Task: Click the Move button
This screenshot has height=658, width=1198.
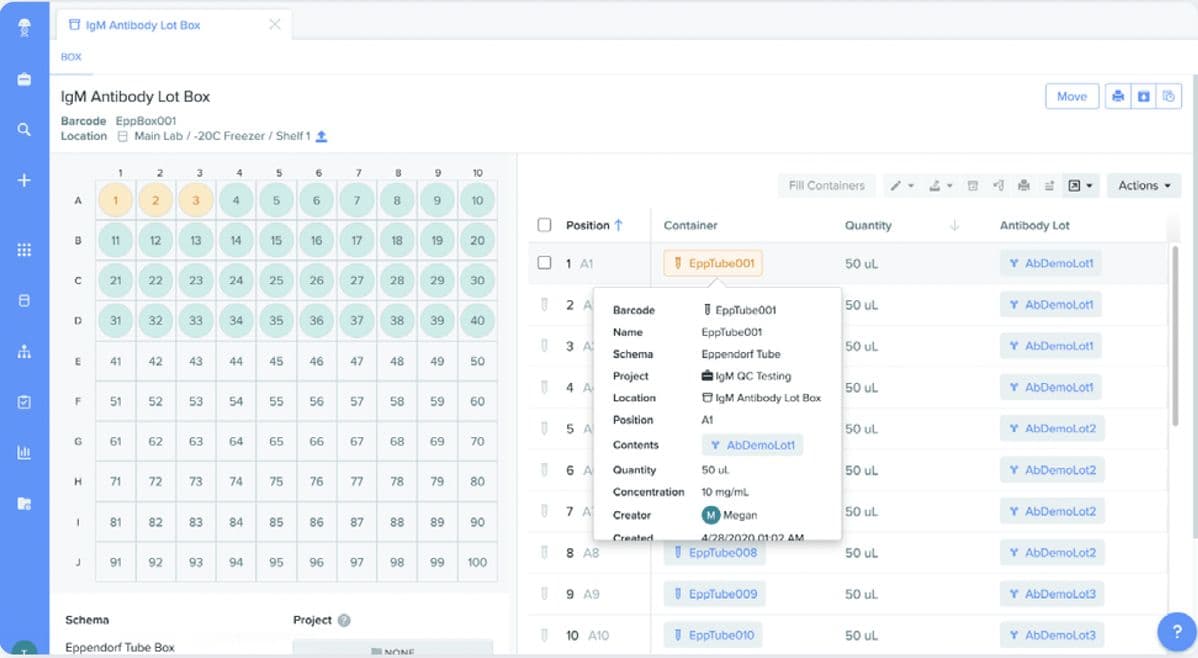Action: 1071,97
